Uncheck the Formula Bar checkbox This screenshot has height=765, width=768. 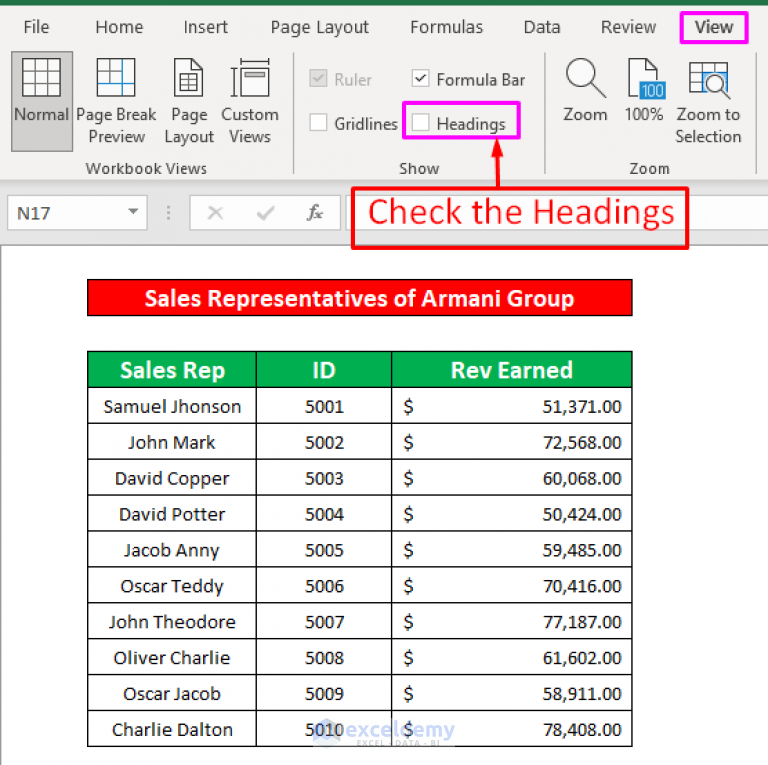(420, 78)
